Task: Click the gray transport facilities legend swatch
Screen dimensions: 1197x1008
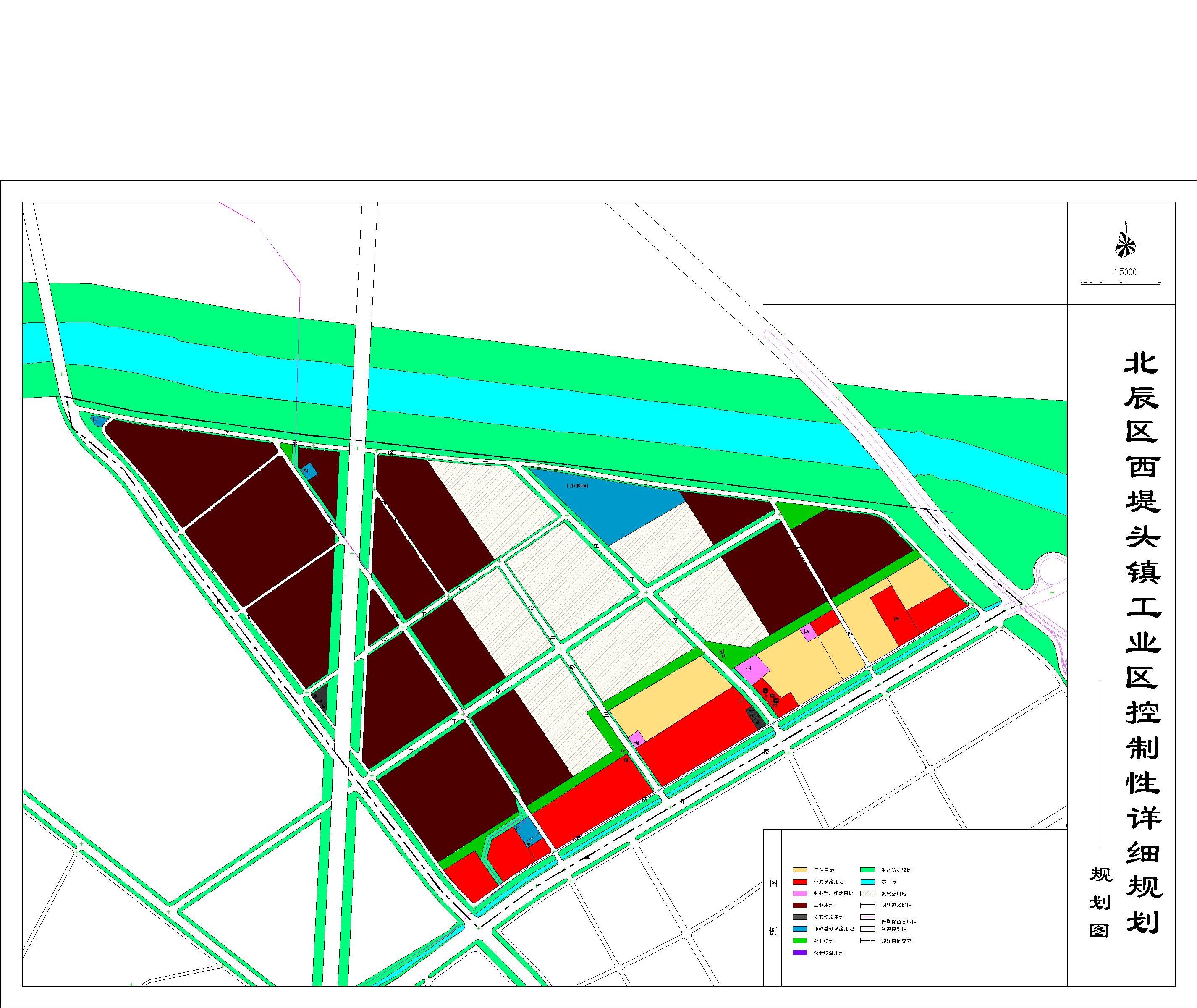Action: click(799, 917)
